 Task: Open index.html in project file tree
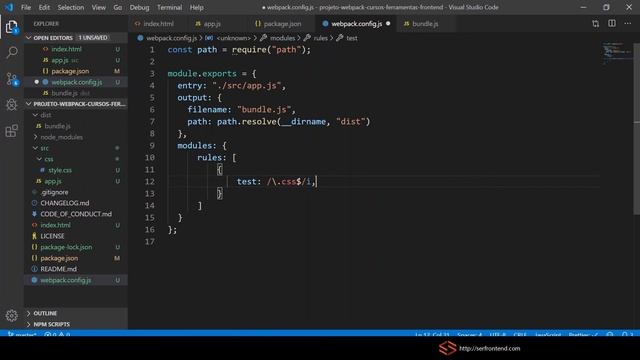pyautogui.click(x=76, y=225)
